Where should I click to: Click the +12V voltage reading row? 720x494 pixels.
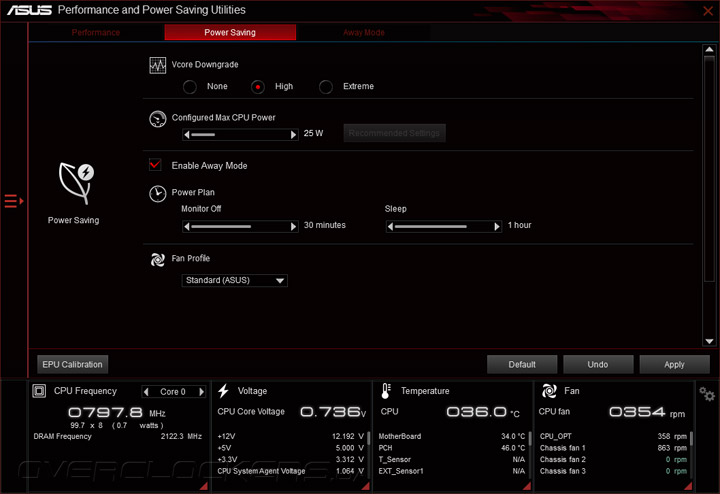[291, 436]
